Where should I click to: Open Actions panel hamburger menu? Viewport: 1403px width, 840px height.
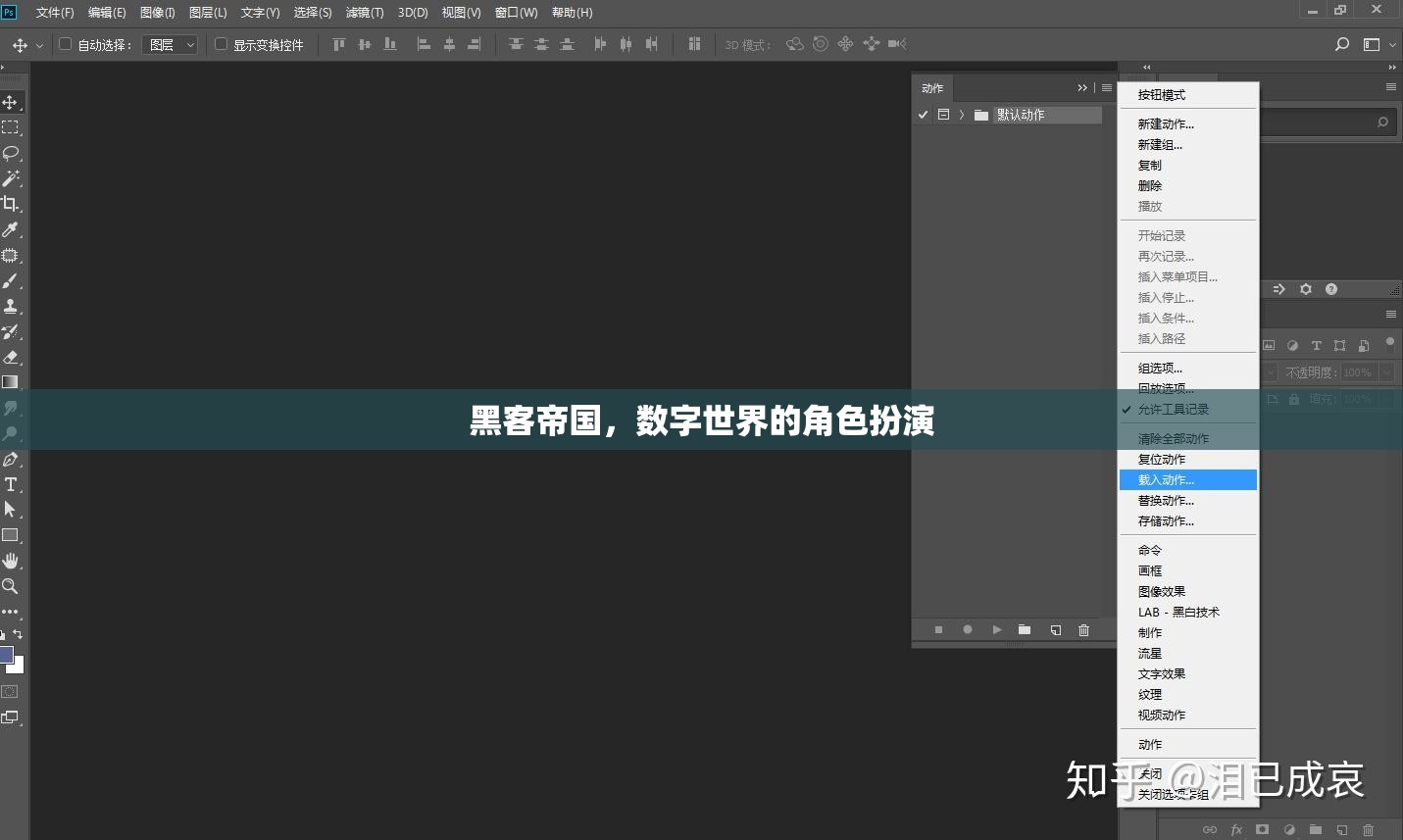point(1107,88)
